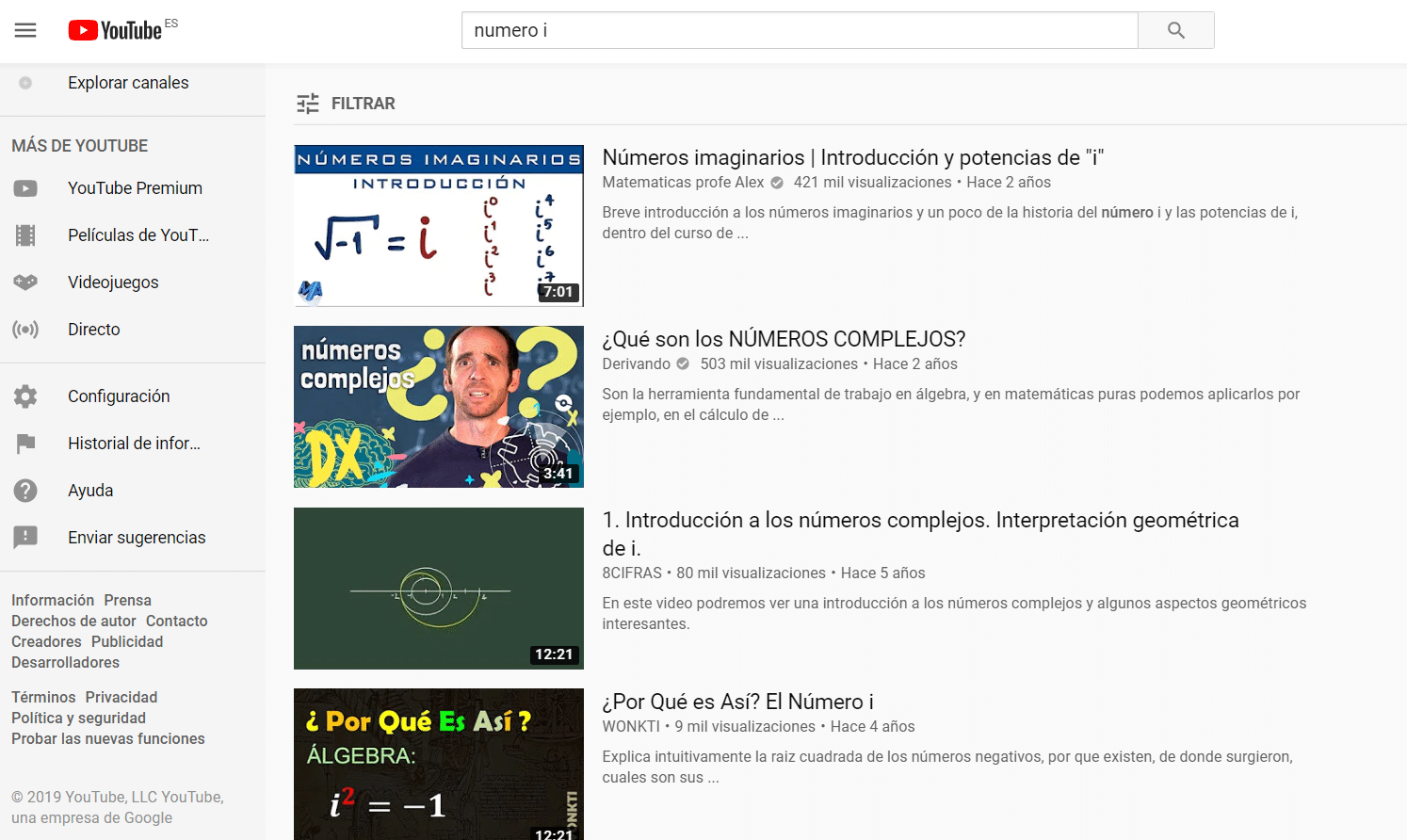Click the 7:01 duration badge
This screenshot has height=840, width=1407.
coord(558,292)
